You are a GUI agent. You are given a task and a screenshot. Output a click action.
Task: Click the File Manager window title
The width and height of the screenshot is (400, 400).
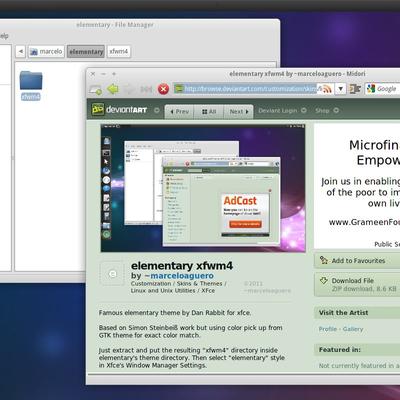(x=115, y=25)
